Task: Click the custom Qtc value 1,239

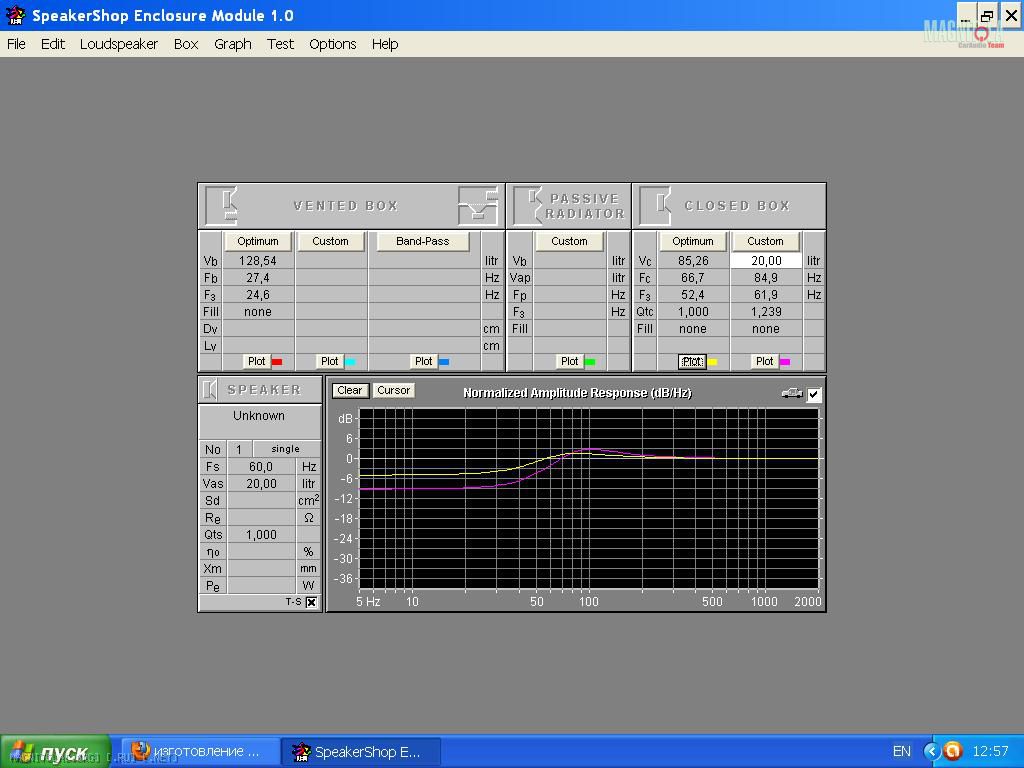Action: 765,312
